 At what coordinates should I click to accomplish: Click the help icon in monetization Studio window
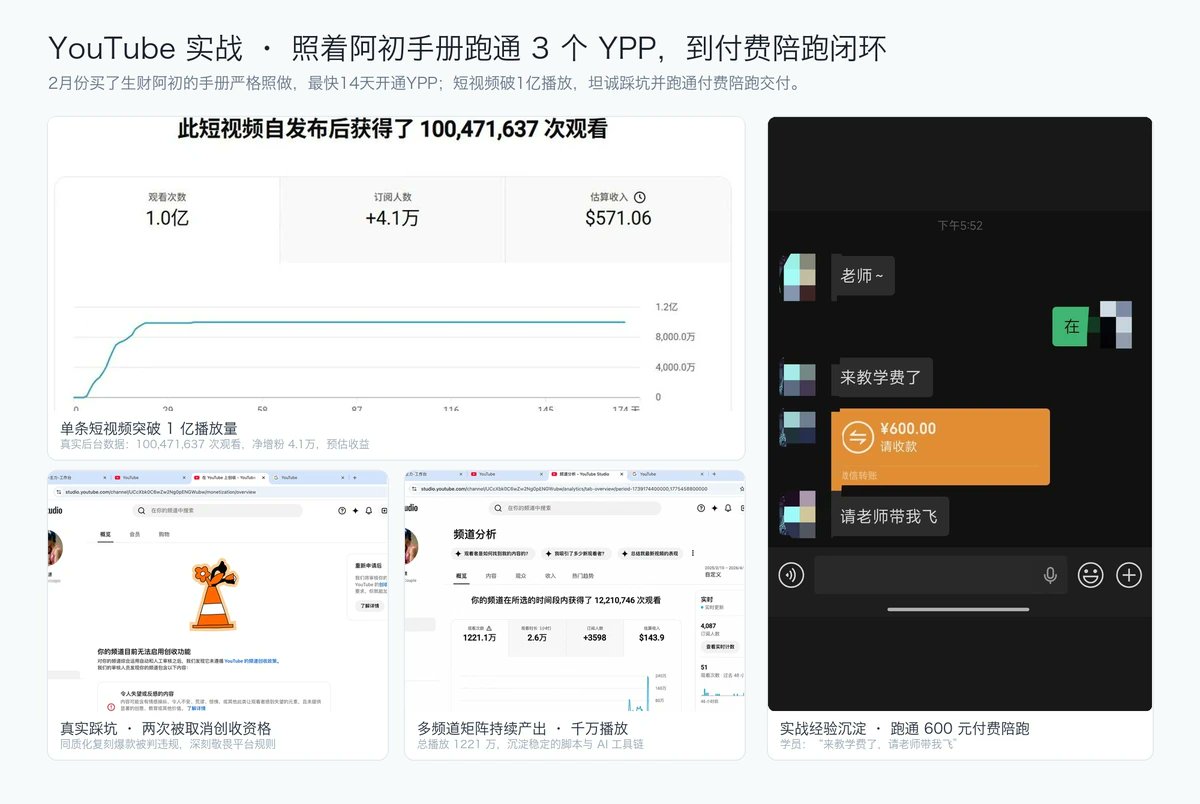tap(342, 510)
